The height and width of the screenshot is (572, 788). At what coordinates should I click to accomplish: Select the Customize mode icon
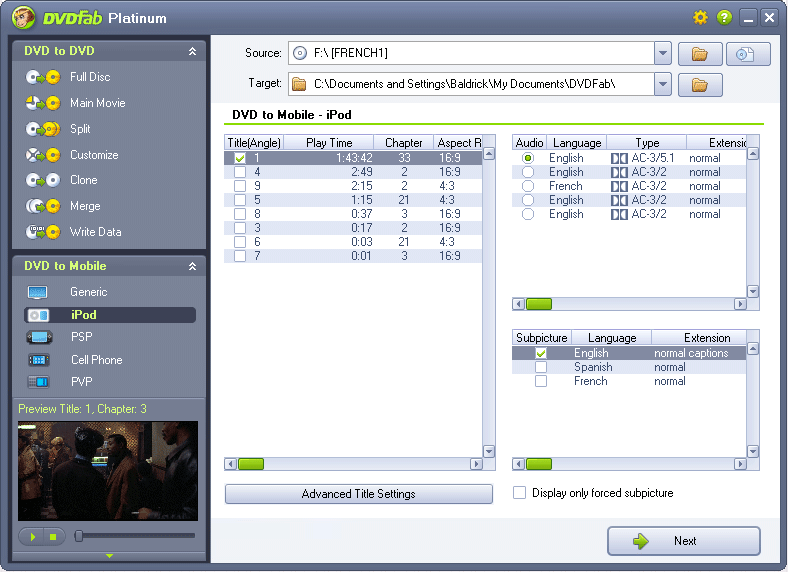(x=43, y=155)
